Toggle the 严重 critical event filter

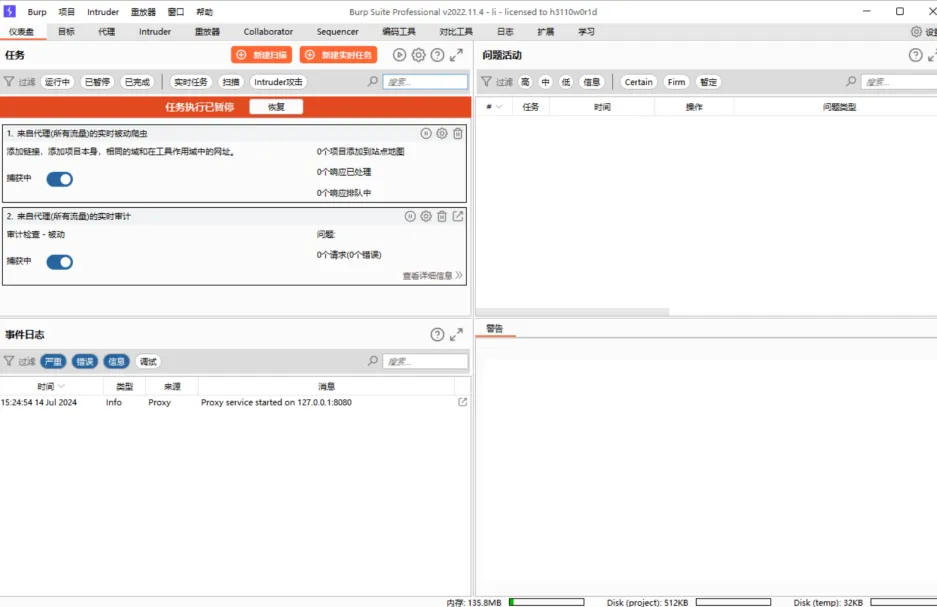coord(53,361)
